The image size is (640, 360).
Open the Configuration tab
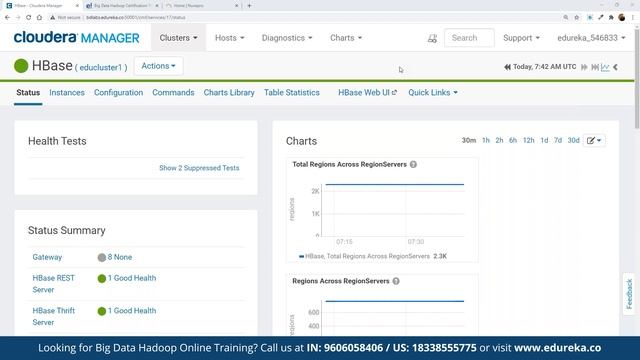(x=118, y=93)
